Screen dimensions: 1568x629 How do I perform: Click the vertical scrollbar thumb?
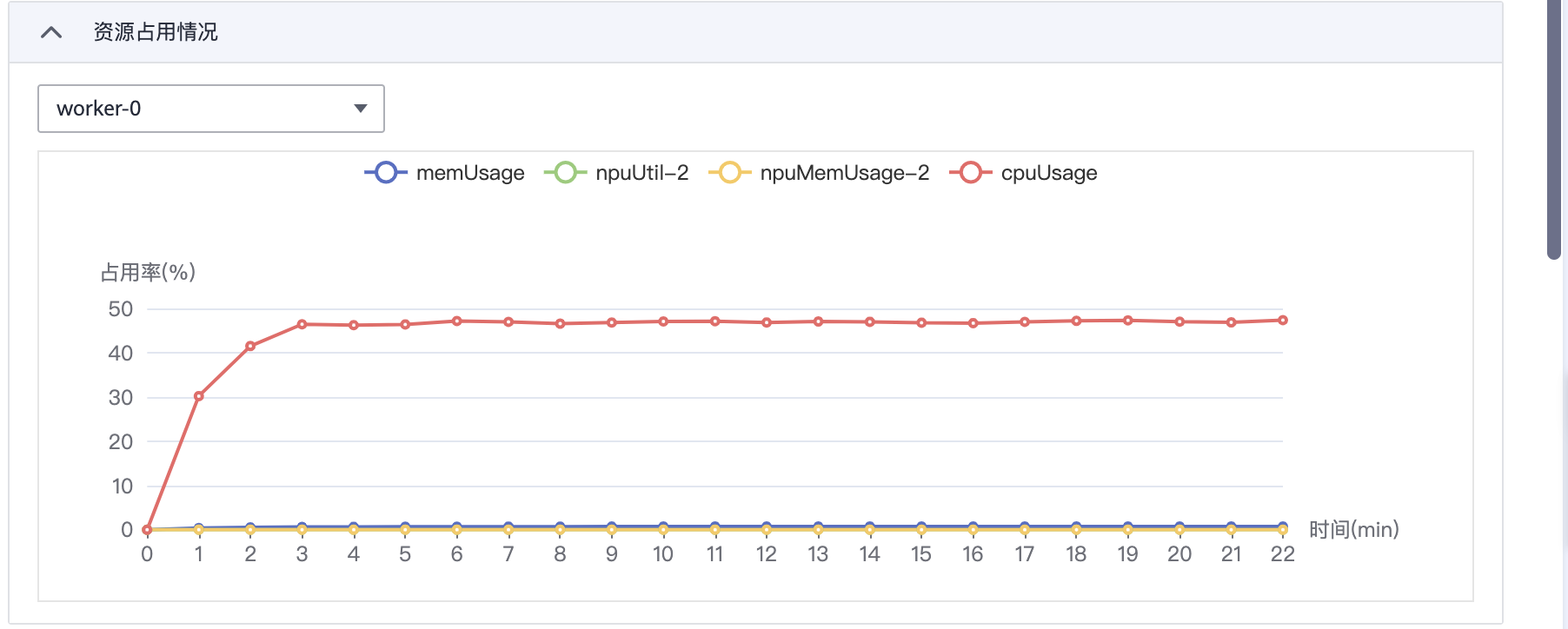[x=1554, y=130]
